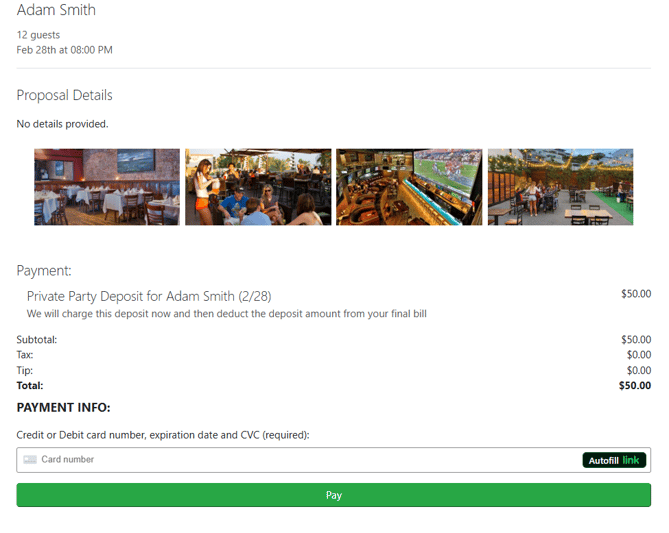Click the PAYMENT INFO heading
669x533 pixels.
[63, 408]
